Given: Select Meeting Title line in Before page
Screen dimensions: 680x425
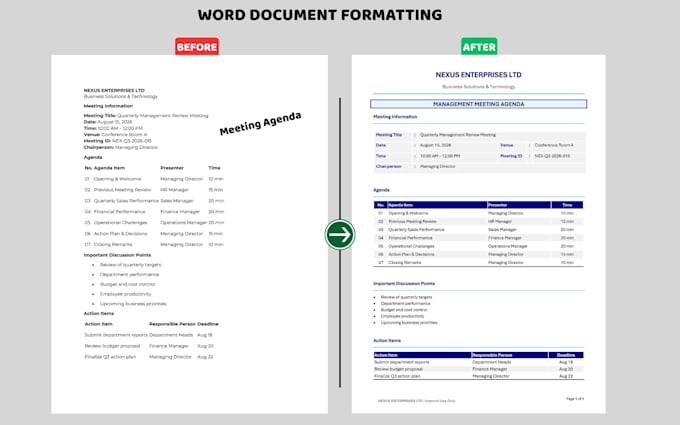Looking at the screenshot, I should (146, 116).
